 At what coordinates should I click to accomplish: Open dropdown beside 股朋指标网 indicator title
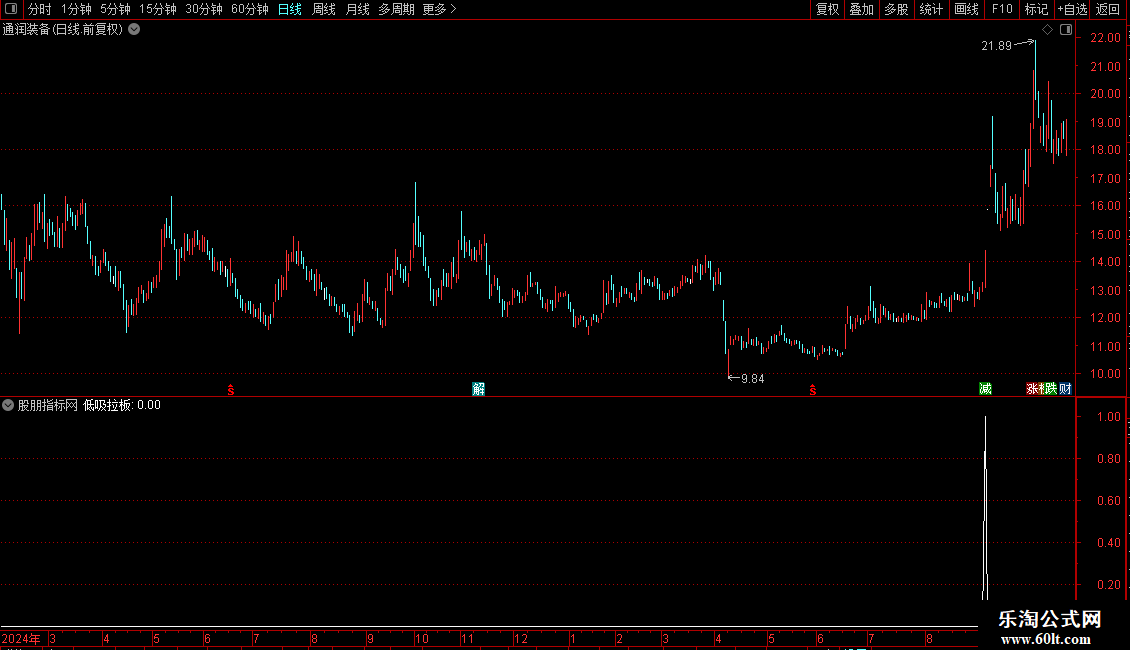(8, 405)
